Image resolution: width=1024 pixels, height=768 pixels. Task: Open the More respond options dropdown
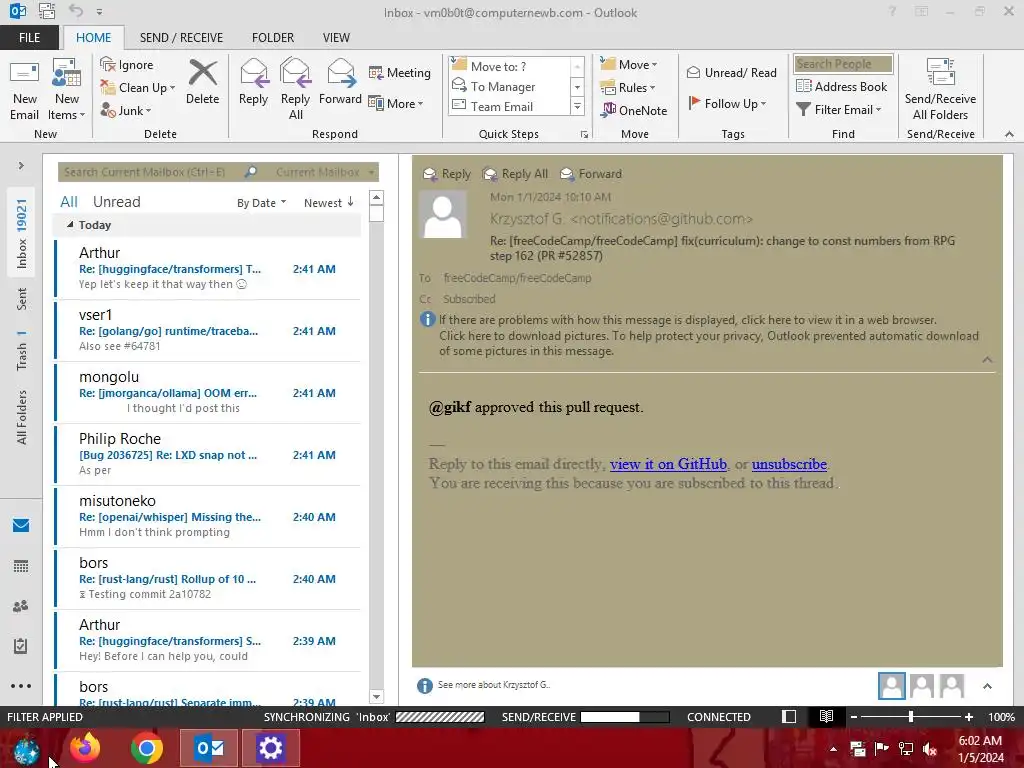(x=396, y=103)
